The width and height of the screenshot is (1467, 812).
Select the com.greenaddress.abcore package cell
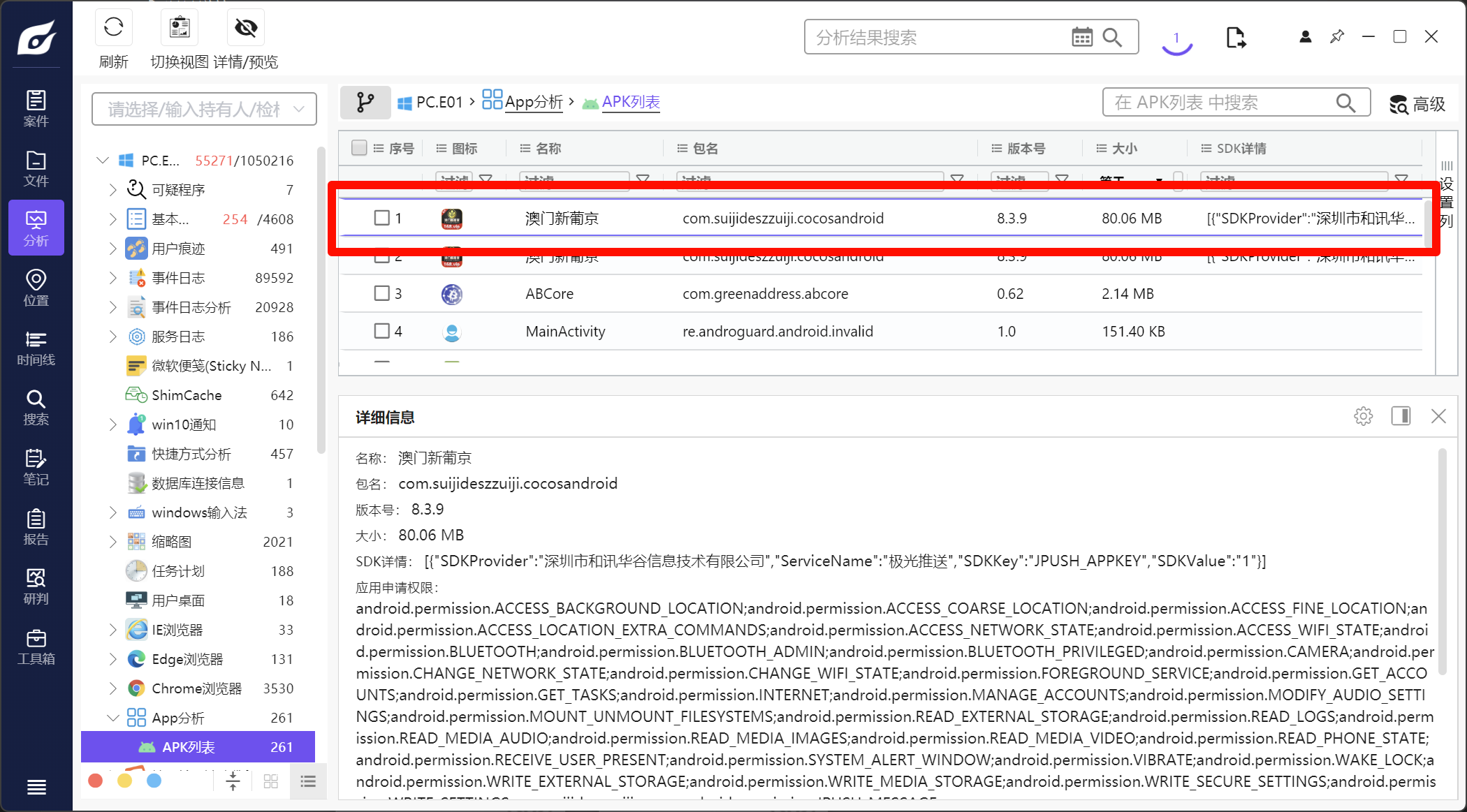(765, 293)
